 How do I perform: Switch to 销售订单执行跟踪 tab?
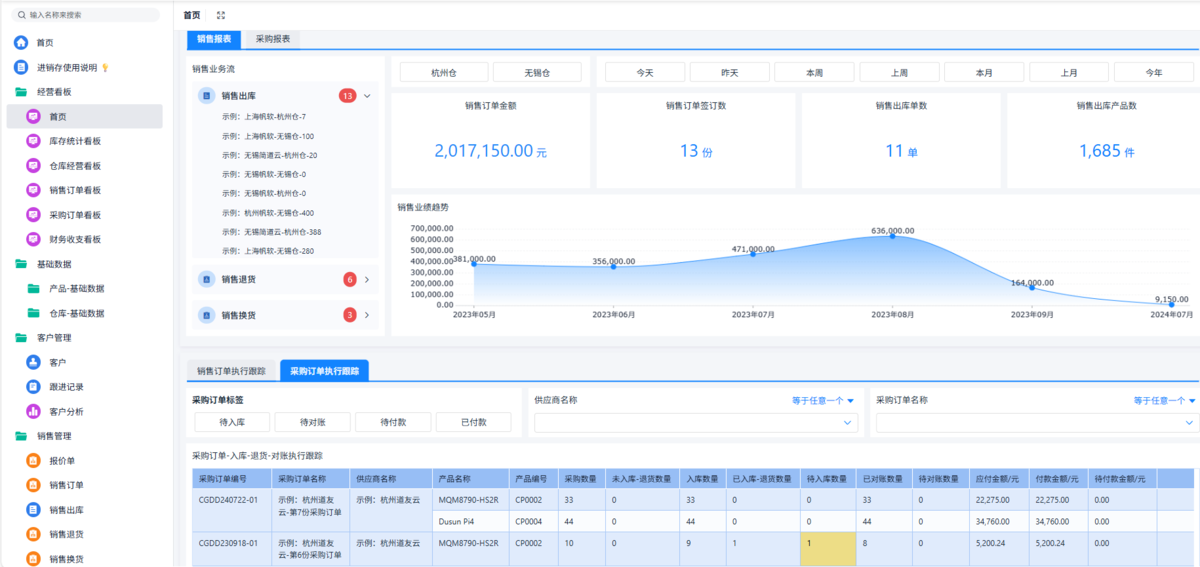[231, 371]
